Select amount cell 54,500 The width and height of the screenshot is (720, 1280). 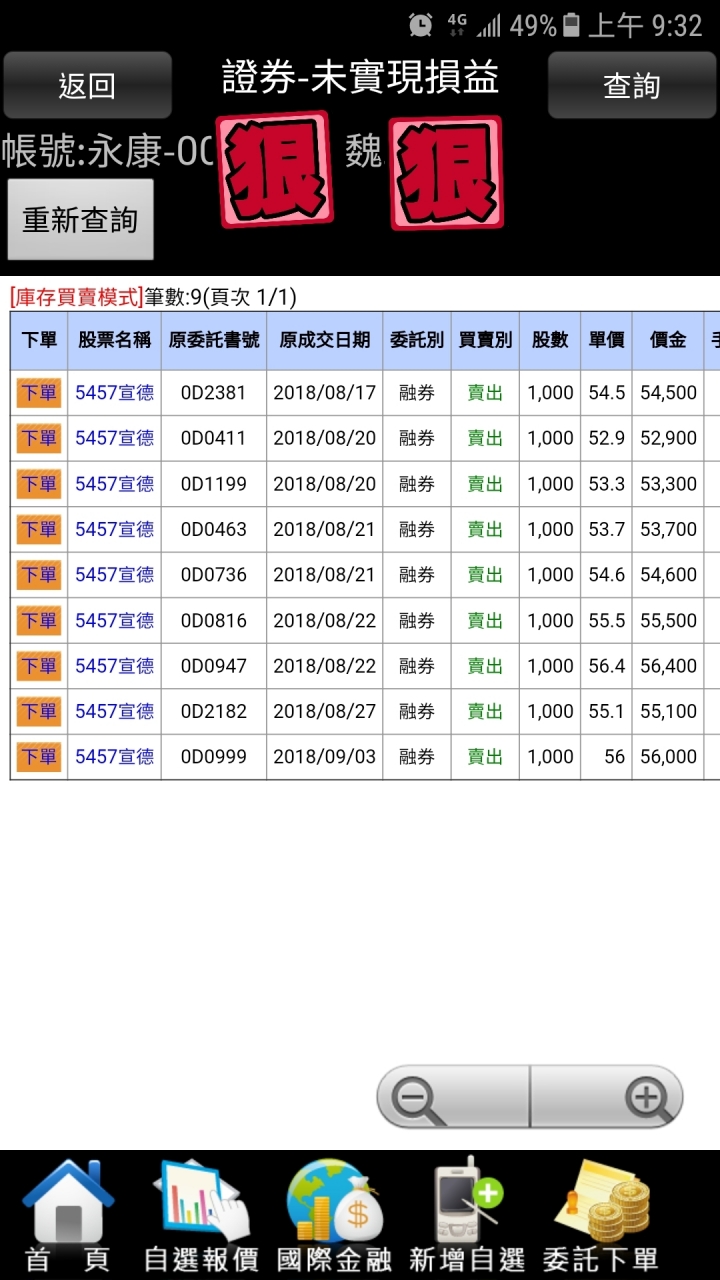click(x=669, y=393)
